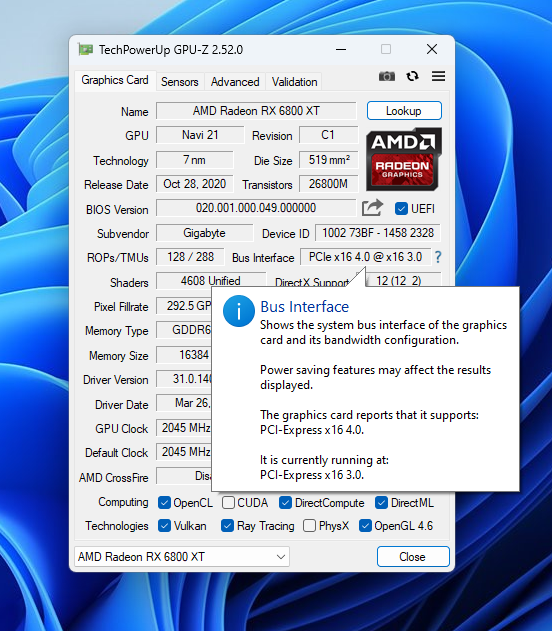Screen dimensions: 552x631
Task: Click the "Computing" label
Action: point(123,502)
